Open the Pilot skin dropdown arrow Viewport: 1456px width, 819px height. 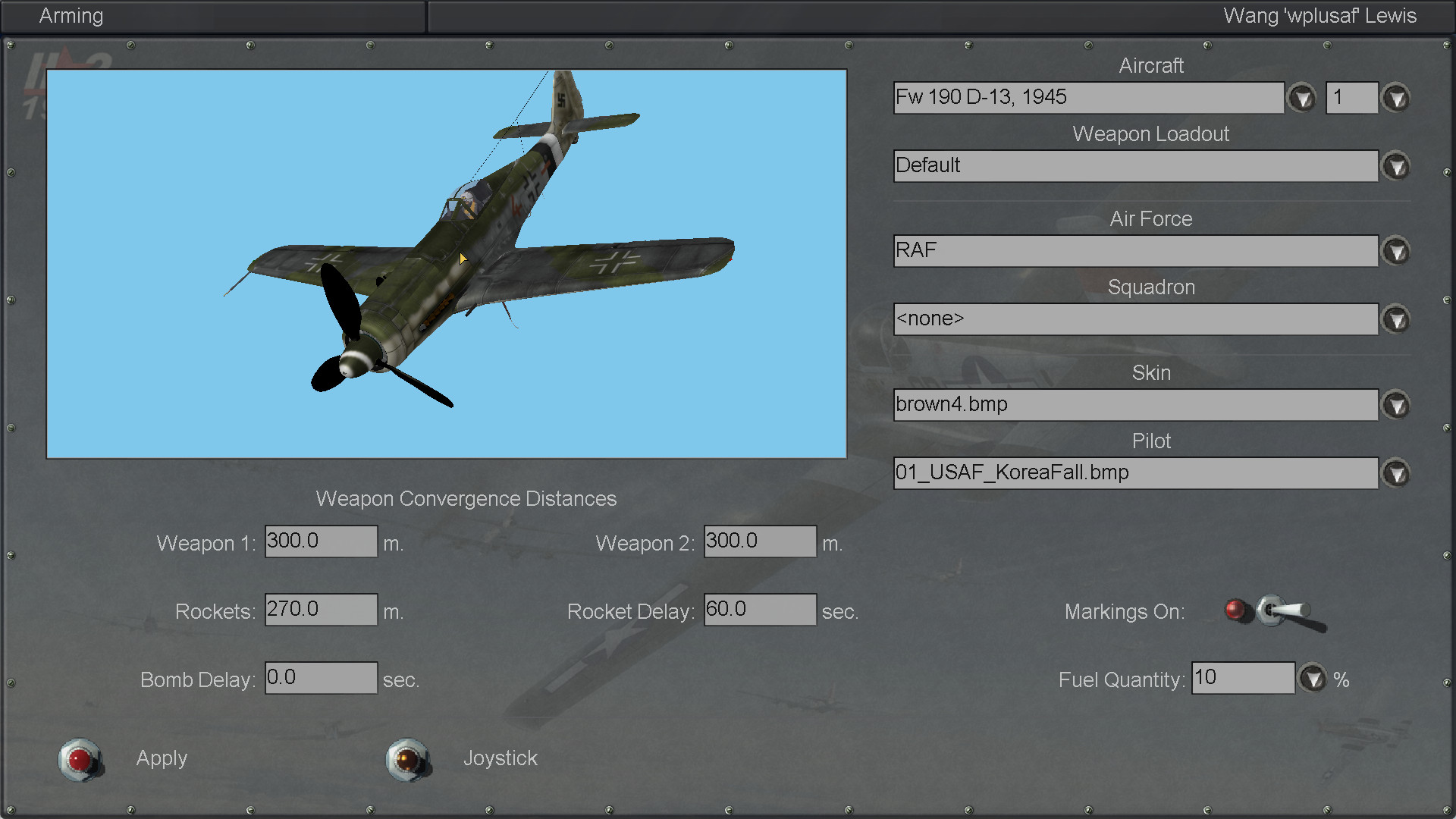click(1396, 473)
